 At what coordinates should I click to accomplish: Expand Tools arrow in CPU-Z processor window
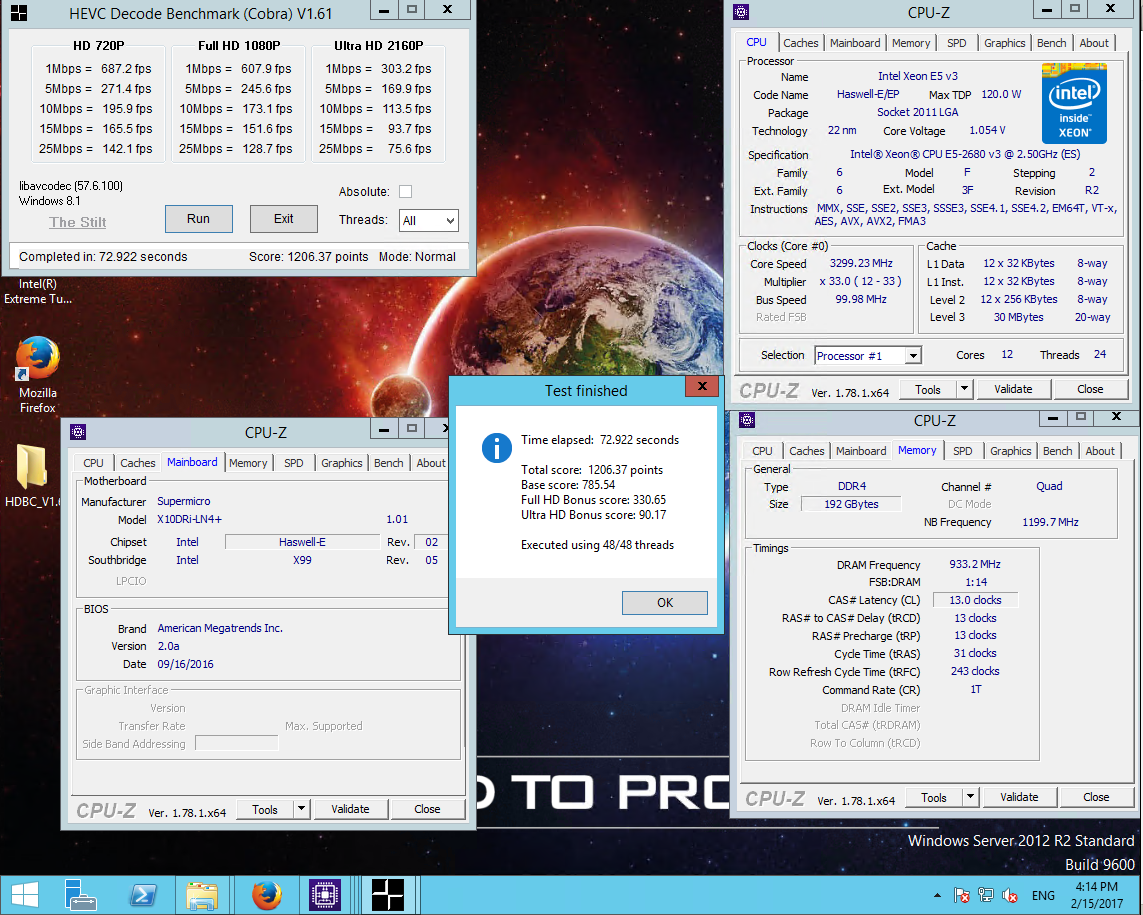964,389
